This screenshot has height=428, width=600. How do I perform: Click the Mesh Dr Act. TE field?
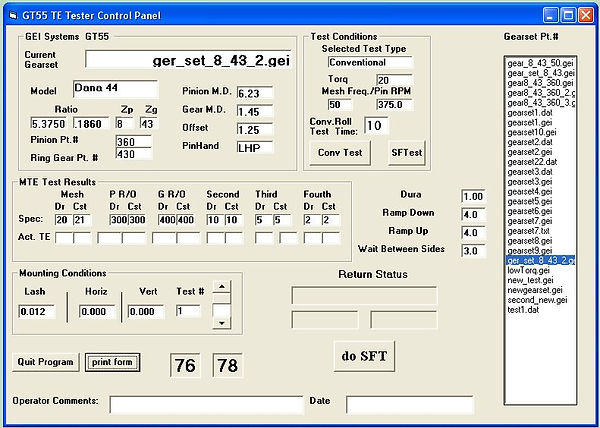coord(64,238)
